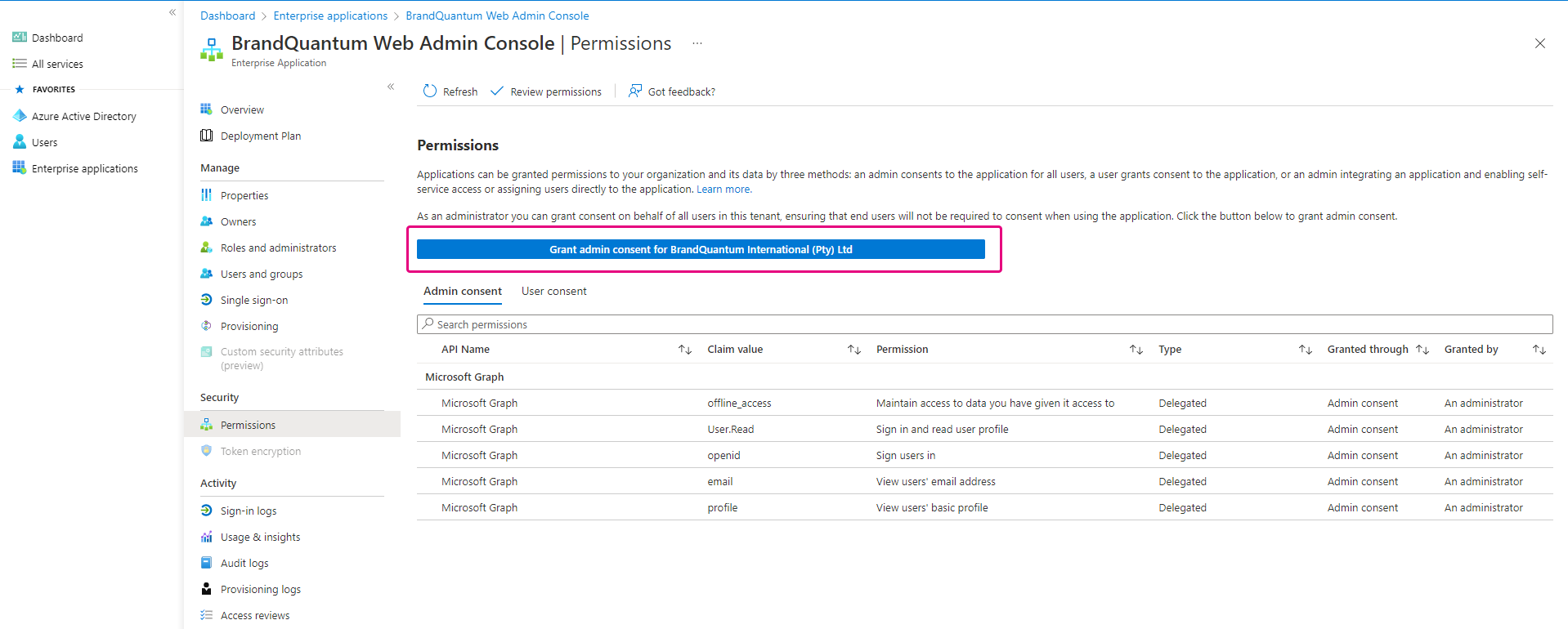Open the Learn more link
The height and width of the screenshot is (629, 1568).
(724, 189)
